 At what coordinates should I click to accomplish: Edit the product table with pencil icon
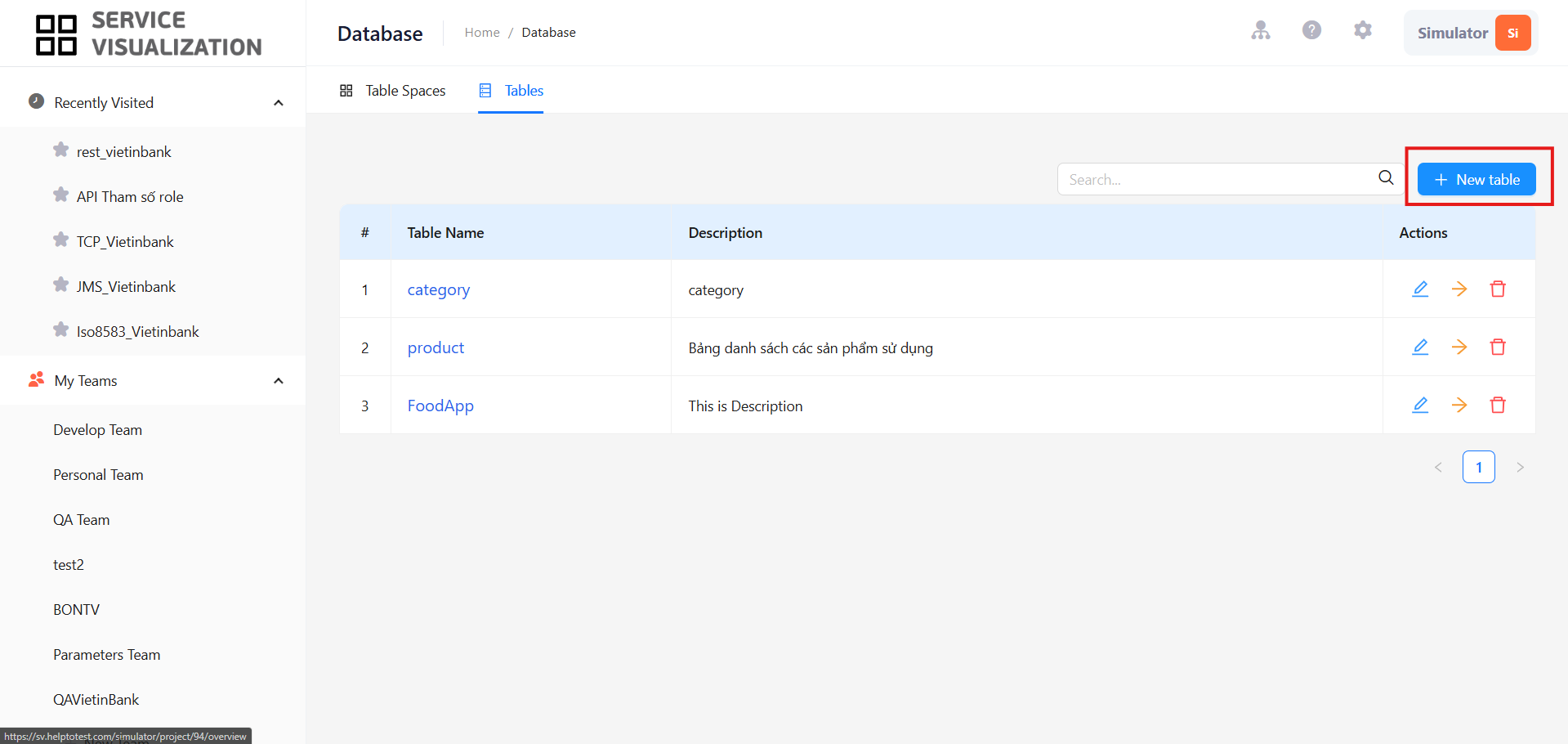pyautogui.click(x=1420, y=347)
